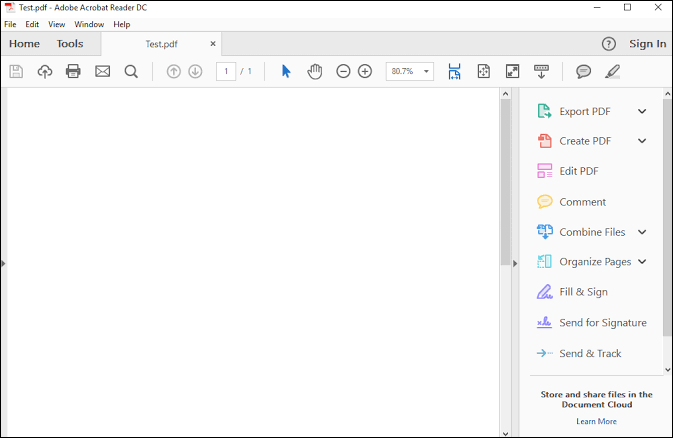The width and height of the screenshot is (673, 438).
Task: Switch to the Home tab
Action: 24,44
